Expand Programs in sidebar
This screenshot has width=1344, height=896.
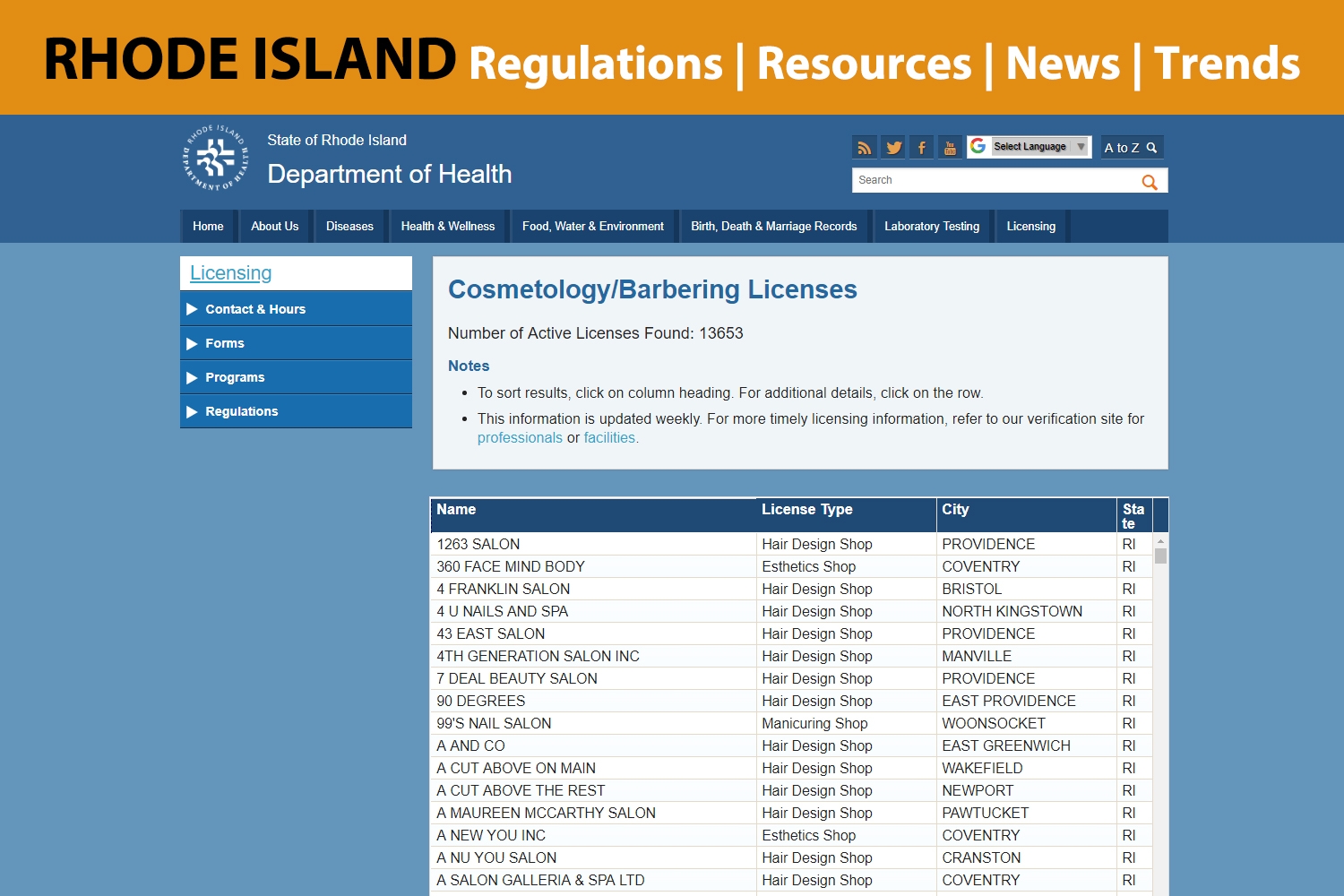click(x=296, y=377)
